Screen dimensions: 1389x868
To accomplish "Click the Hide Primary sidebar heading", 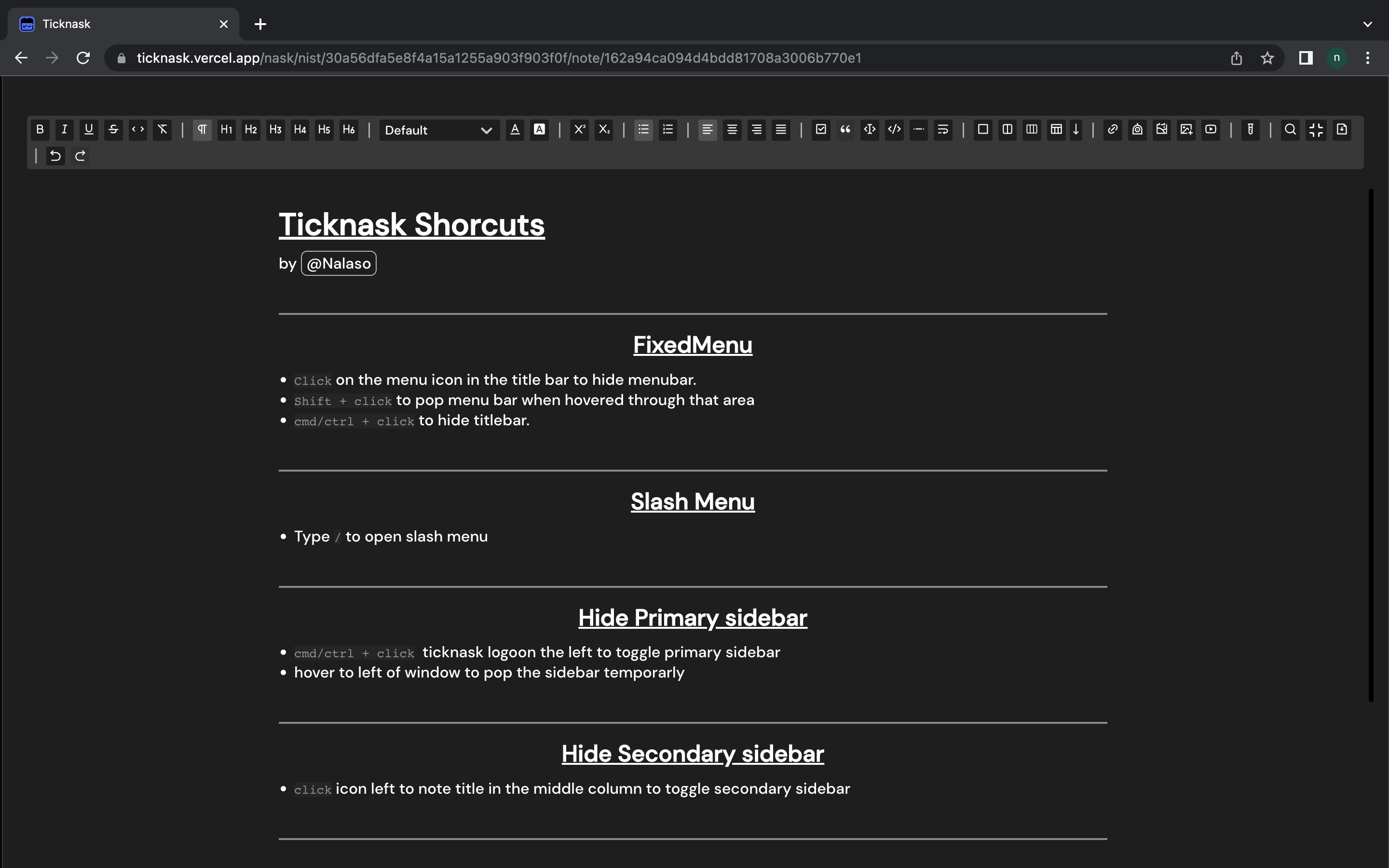I will (x=693, y=618).
